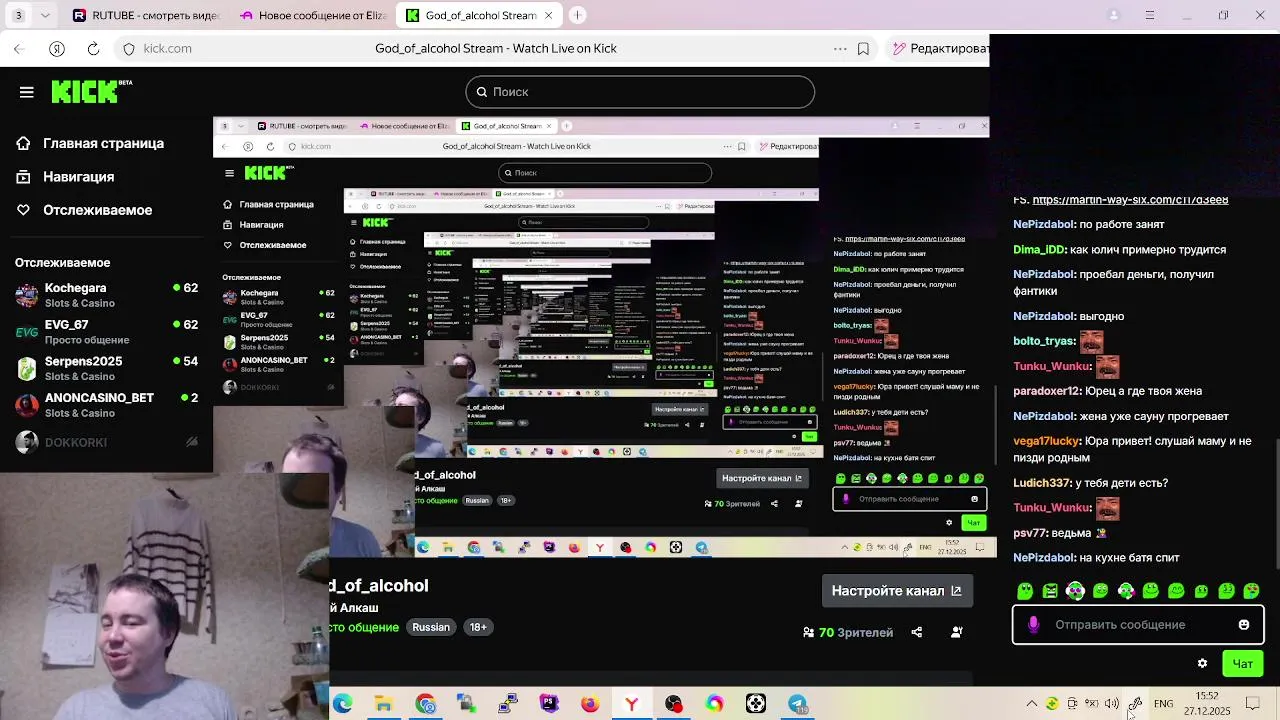Go to the KICK logo homepage
This screenshot has width=1280, height=720.
(91, 91)
